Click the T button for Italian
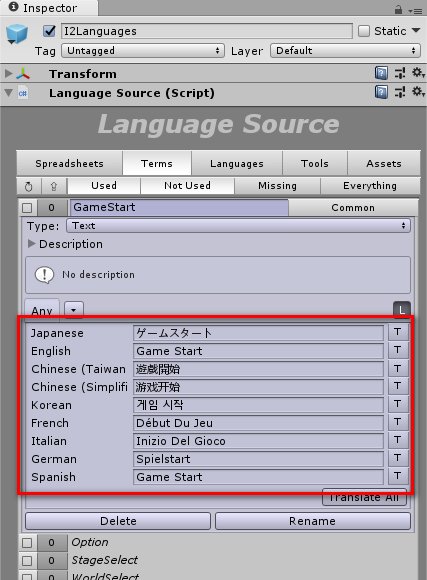427x580 pixels. (x=398, y=439)
